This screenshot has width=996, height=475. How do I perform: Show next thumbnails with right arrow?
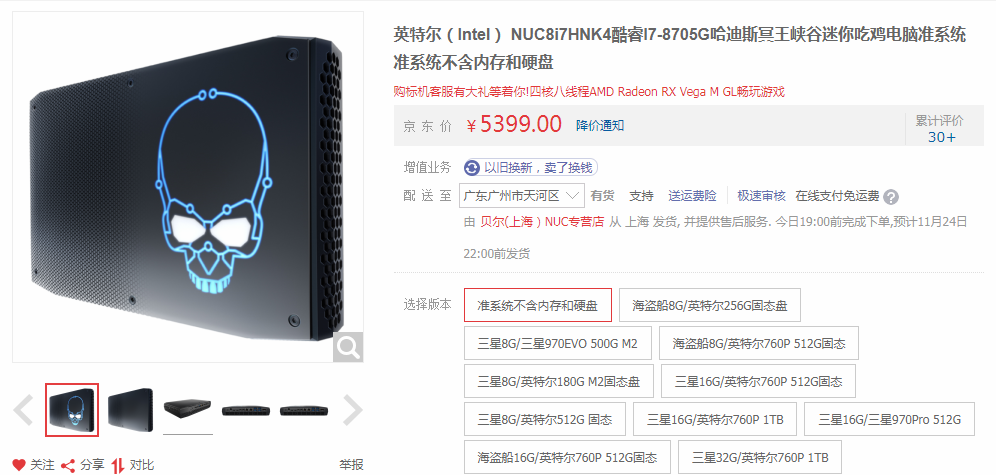(353, 410)
